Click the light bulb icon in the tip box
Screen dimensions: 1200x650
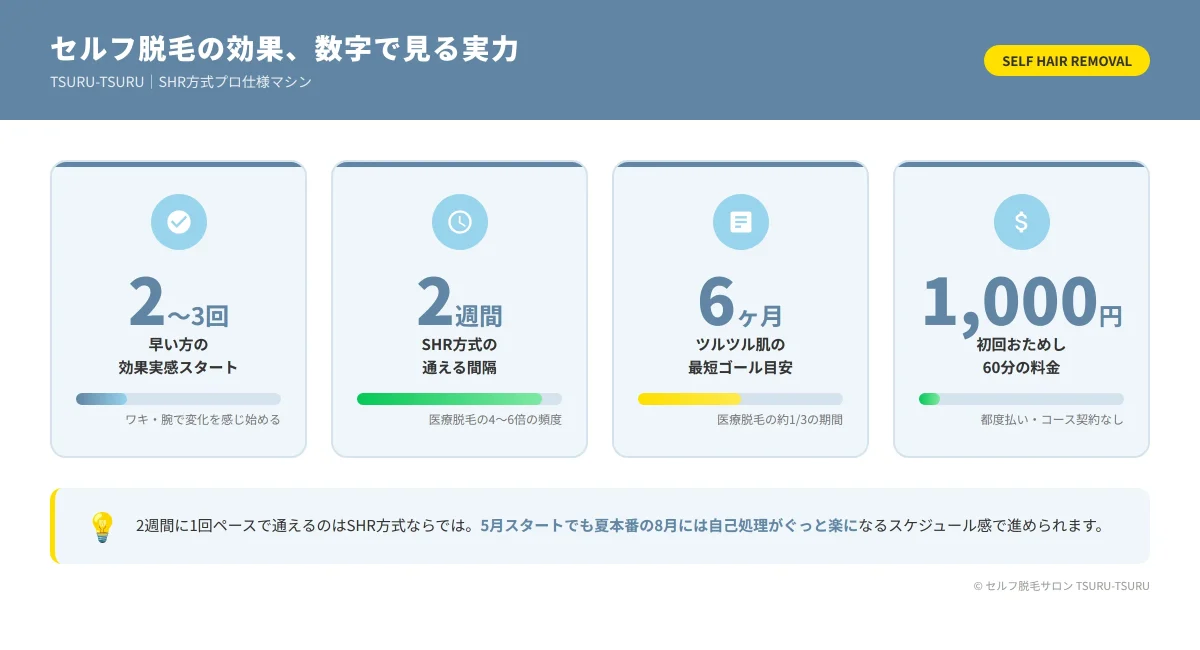[102, 526]
